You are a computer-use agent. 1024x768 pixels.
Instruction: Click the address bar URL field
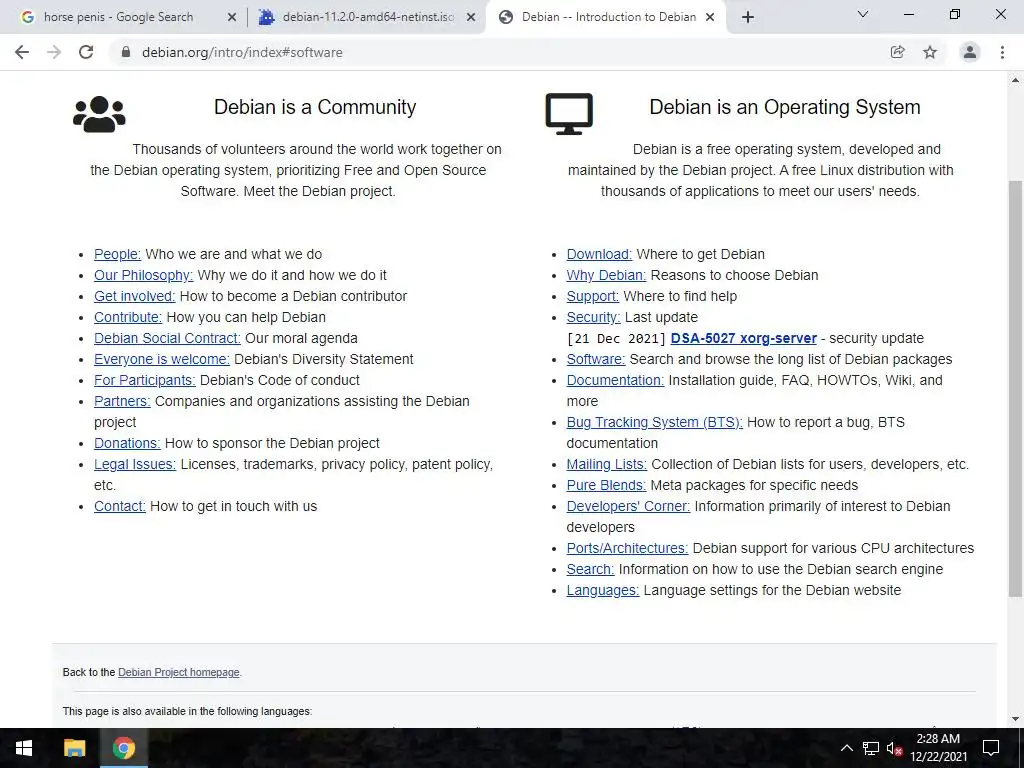(x=504, y=52)
